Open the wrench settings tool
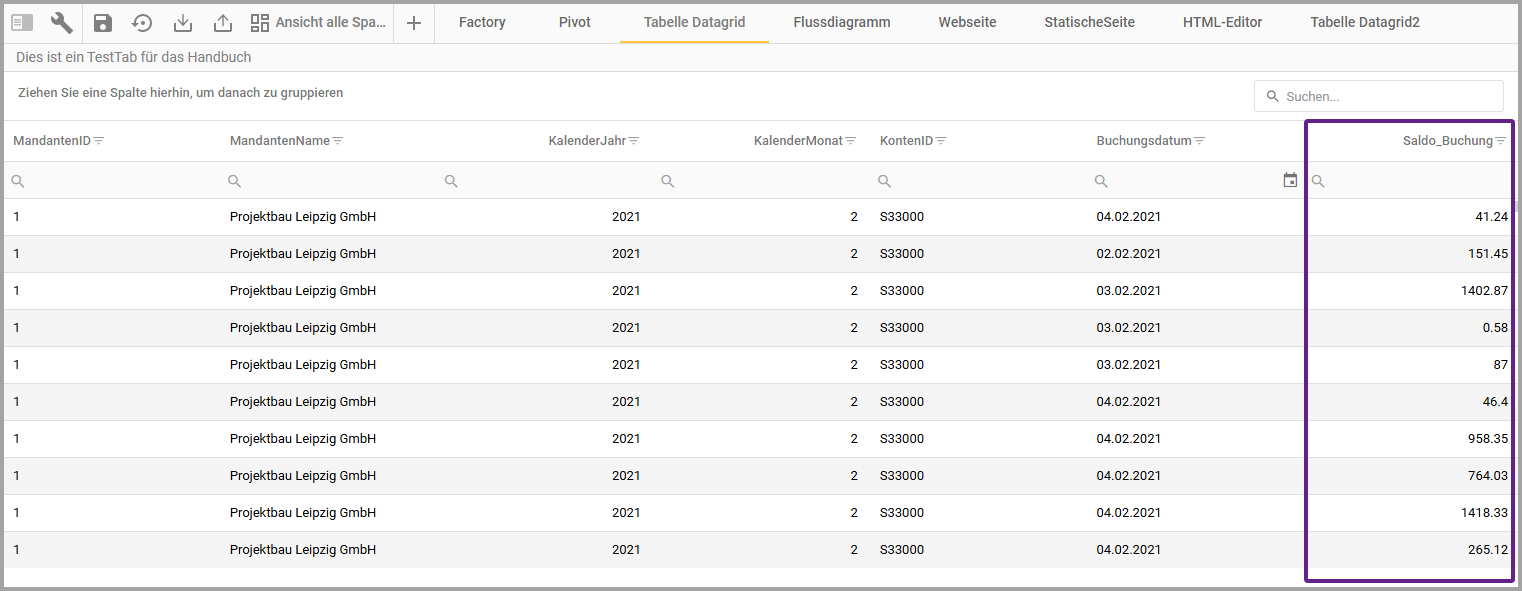Screen dimensions: 1522x591 point(61,22)
